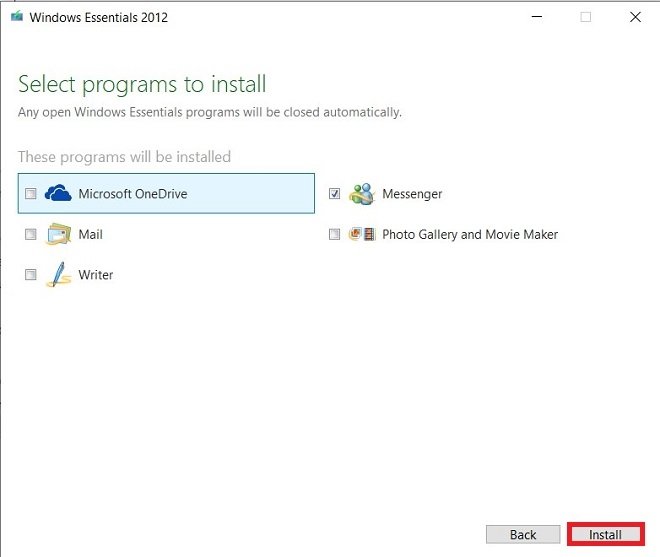The height and width of the screenshot is (557, 660).
Task: Uncheck the Messenger checkbox
Action: click(335, 194)
